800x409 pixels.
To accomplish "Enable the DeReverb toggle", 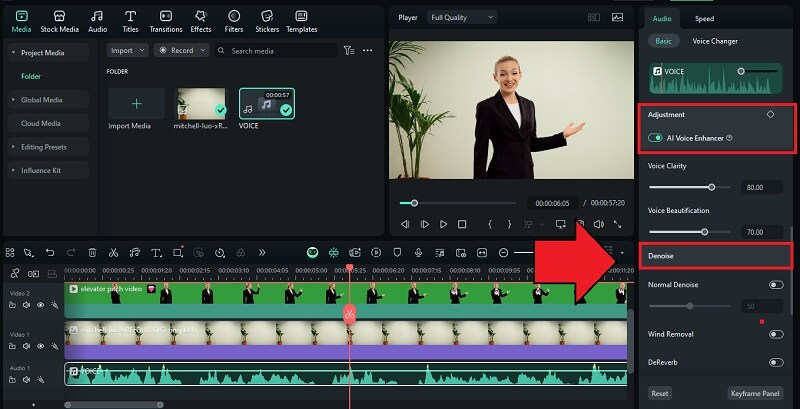I will coord(776,363).
